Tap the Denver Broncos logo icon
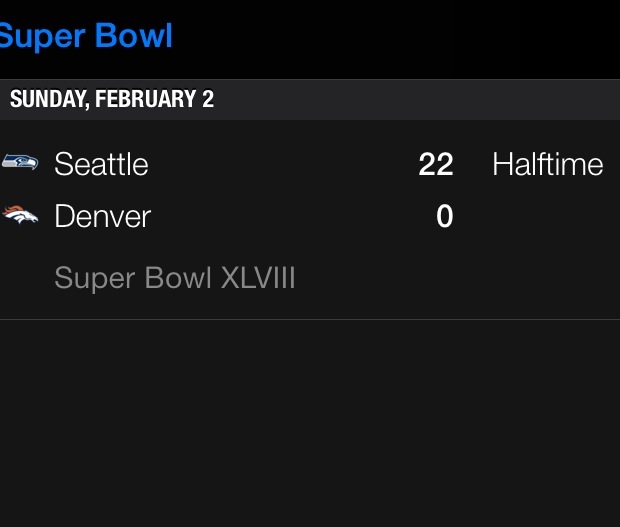This screenshot has height=527, width=620. (x=20, y=214)
